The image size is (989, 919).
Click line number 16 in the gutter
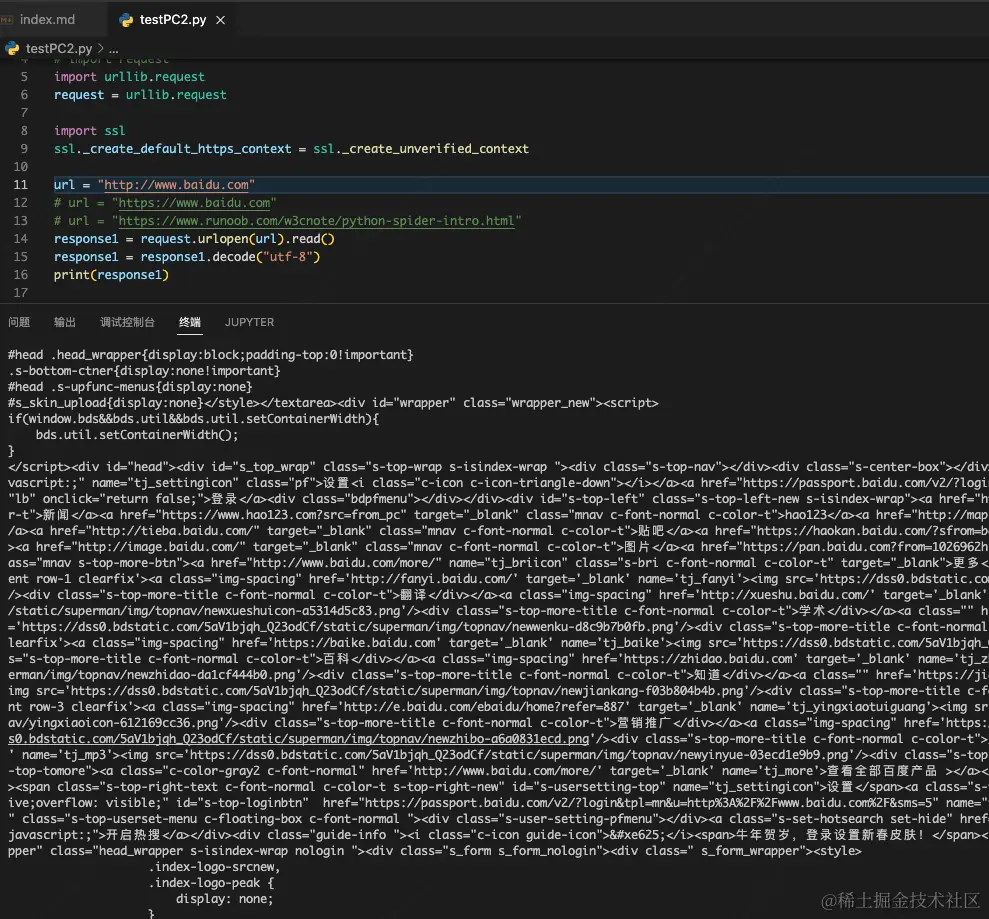pos(21,275)
